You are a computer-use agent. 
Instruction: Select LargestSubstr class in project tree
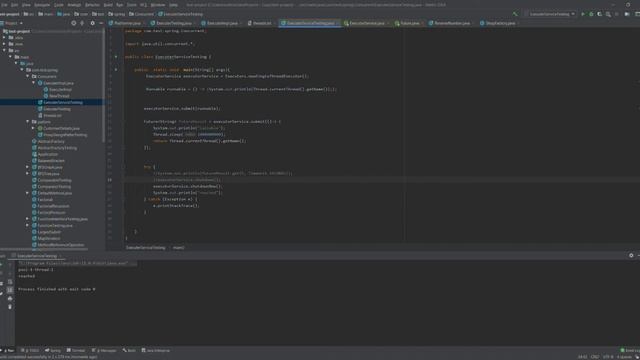click(49, 232)
